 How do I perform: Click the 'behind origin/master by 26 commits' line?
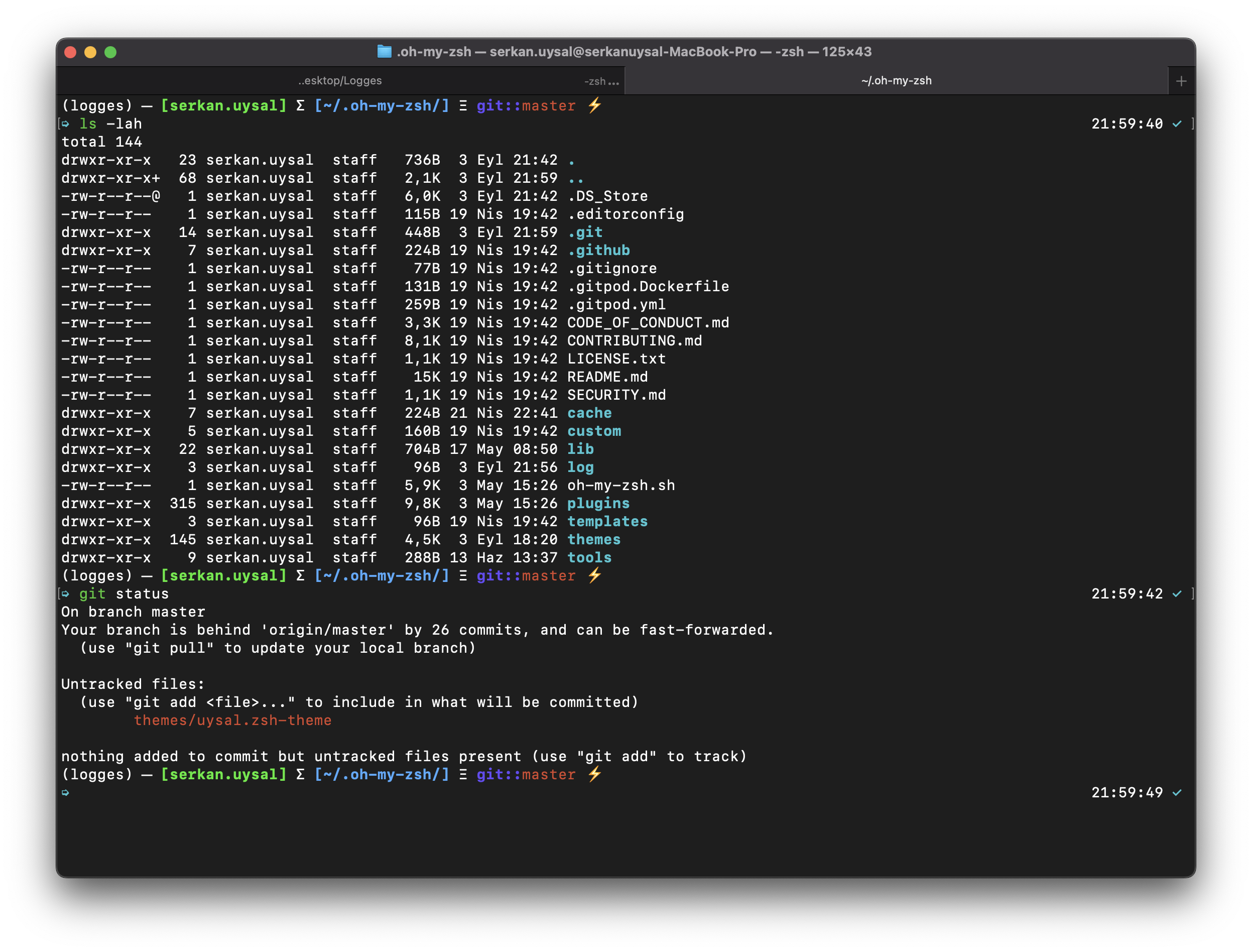(x=418, y=630)
